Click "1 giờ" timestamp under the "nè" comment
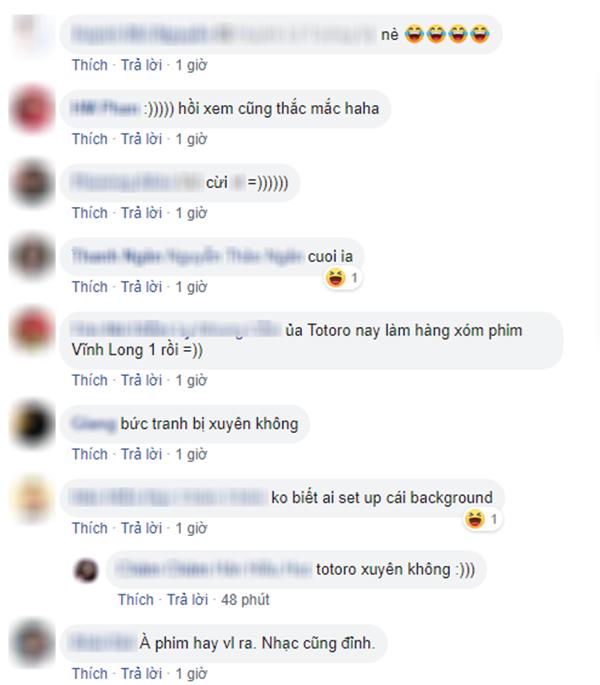The height and width of the screenshot is (685, 600). coord(191,66)
